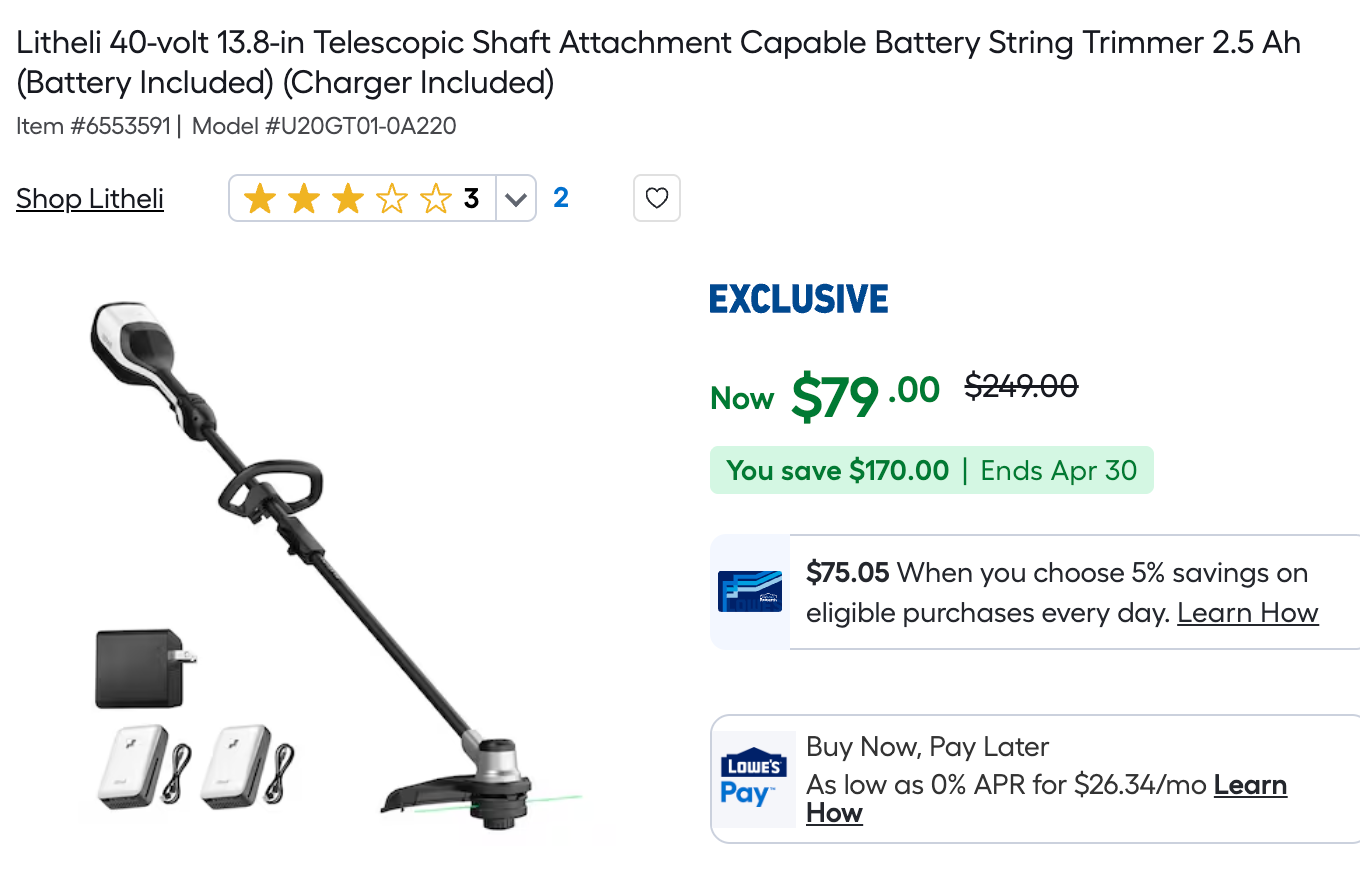The width and height of the screenshot is (1360, 884).
Task: Click the EXCLUSIVE badge
Action: (798, 298)
